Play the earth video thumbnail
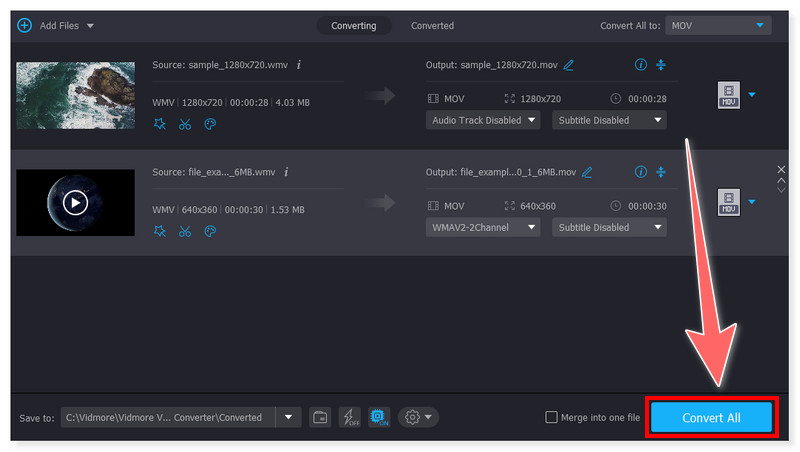This screenshot has width=800, height=452. click(75, 203)
